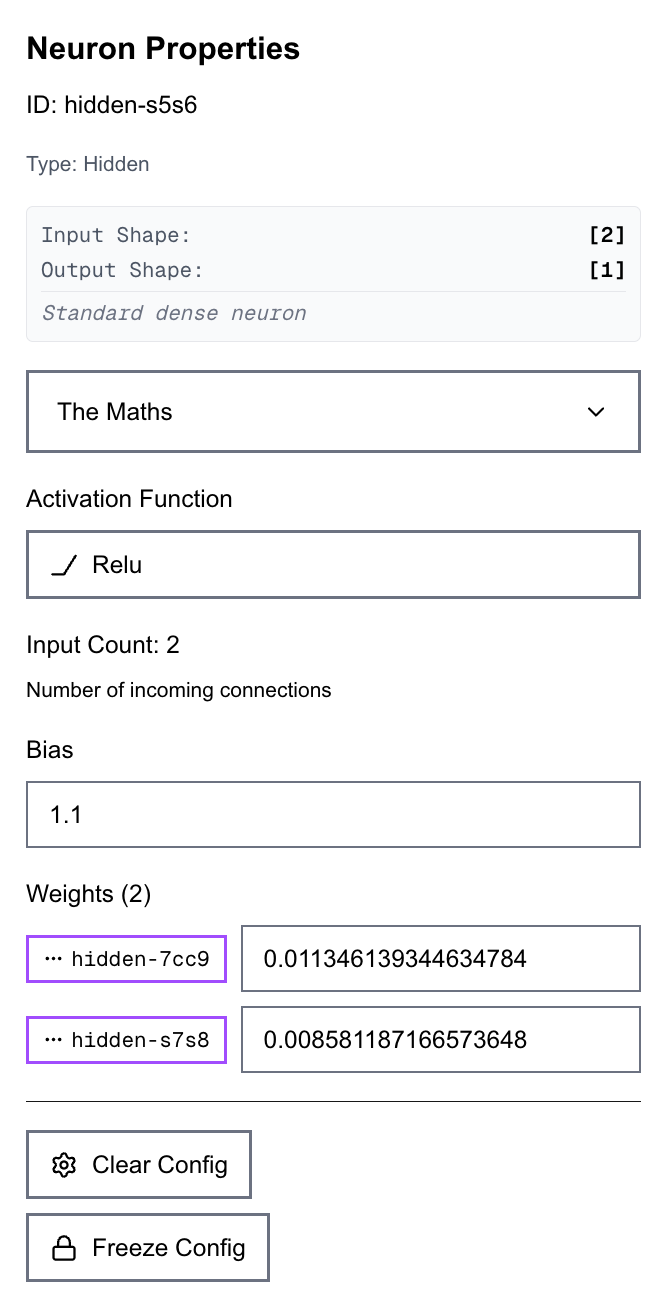Viewport: 662px width, 1304px height.
Task: Click the Relu ramp icon
Action: [x=64, y=566]
